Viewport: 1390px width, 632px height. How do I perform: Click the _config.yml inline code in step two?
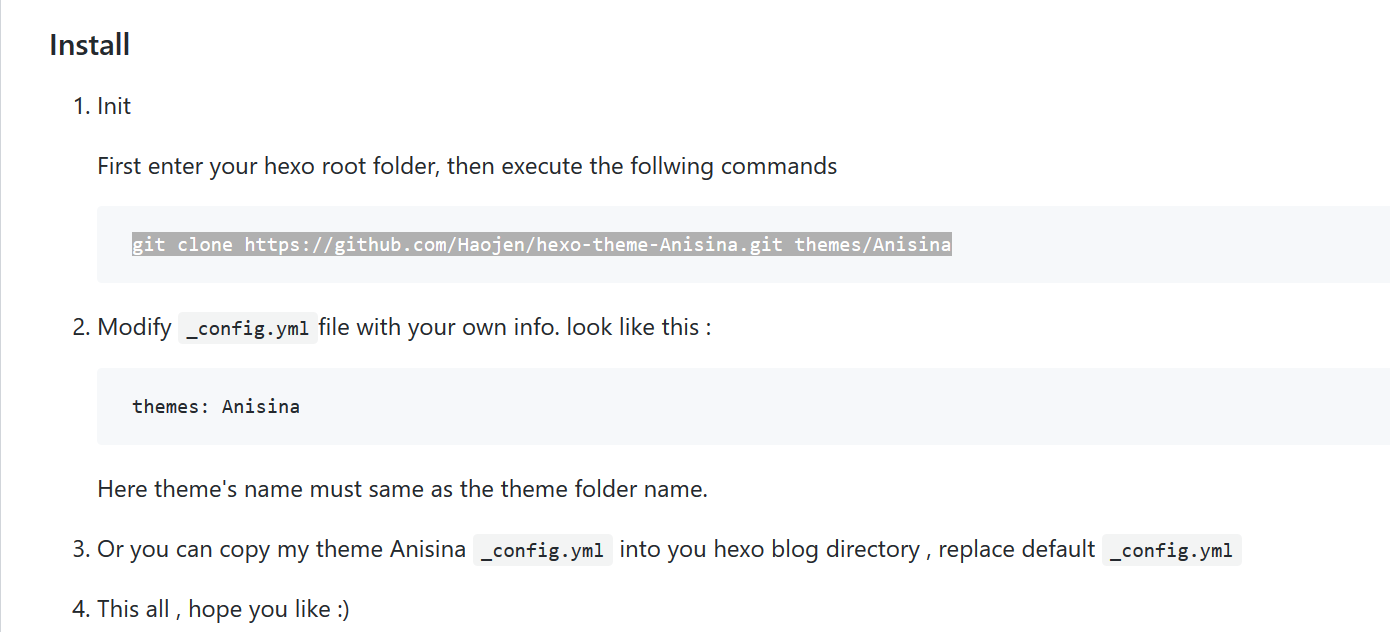247,328
